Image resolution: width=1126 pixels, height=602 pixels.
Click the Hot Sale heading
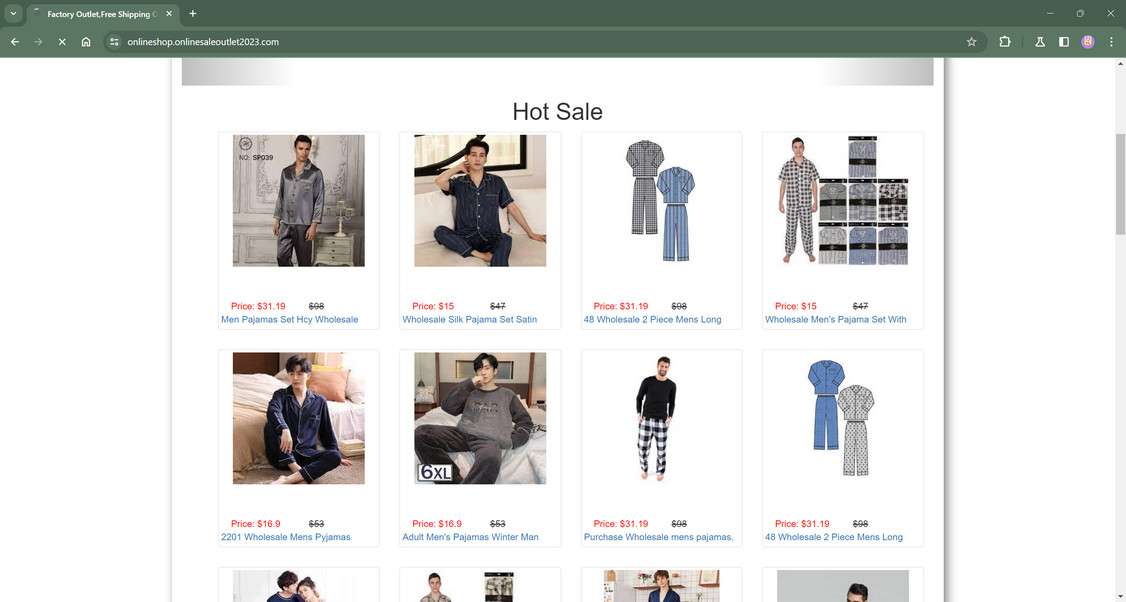[x=557, y=111]
